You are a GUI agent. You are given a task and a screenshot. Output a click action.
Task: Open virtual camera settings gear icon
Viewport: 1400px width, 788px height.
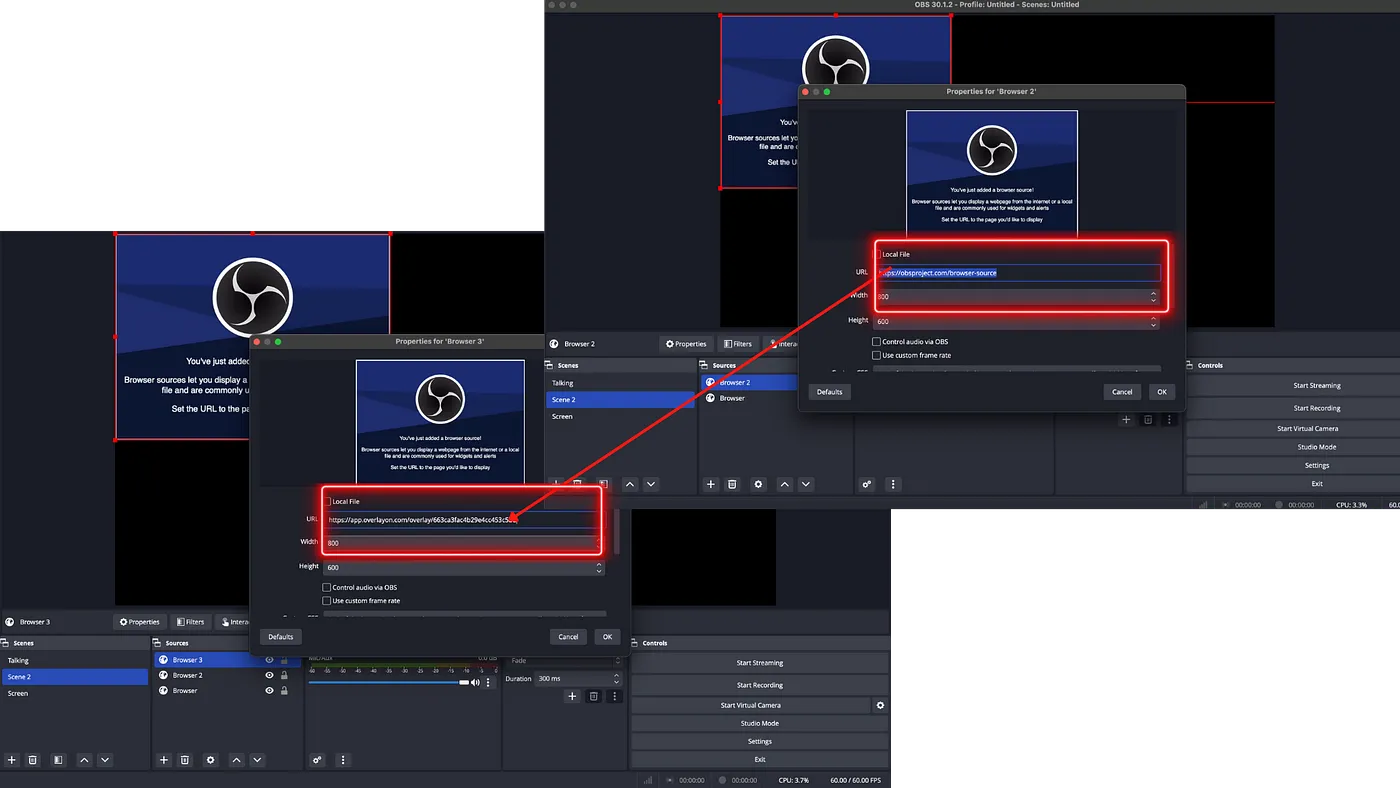point(880,705)
